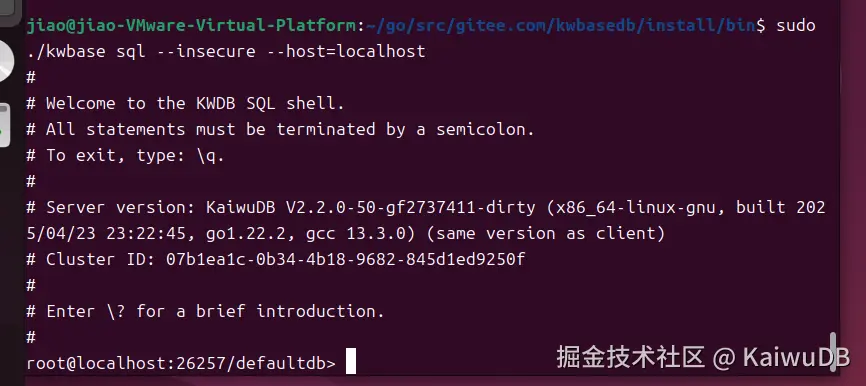Click the jiao@jiao-VMware-Virtual-Platform username text

coord(191,25)
